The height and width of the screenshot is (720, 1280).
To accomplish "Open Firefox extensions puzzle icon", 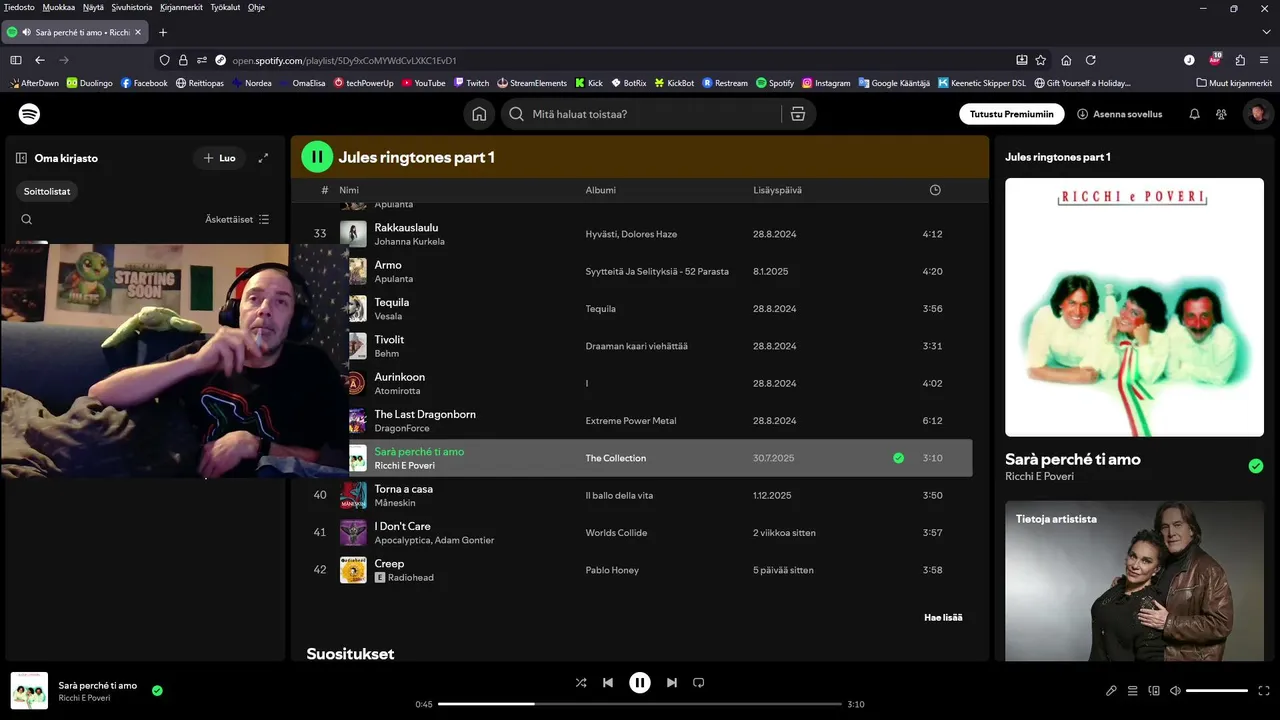I will pyautogui.click(x=1240, y=60).
